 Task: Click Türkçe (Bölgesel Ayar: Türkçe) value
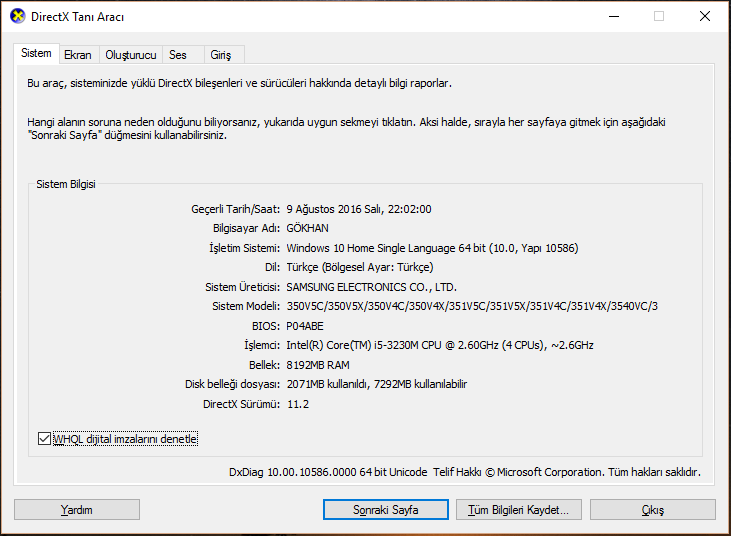click(x=359, y=267)
